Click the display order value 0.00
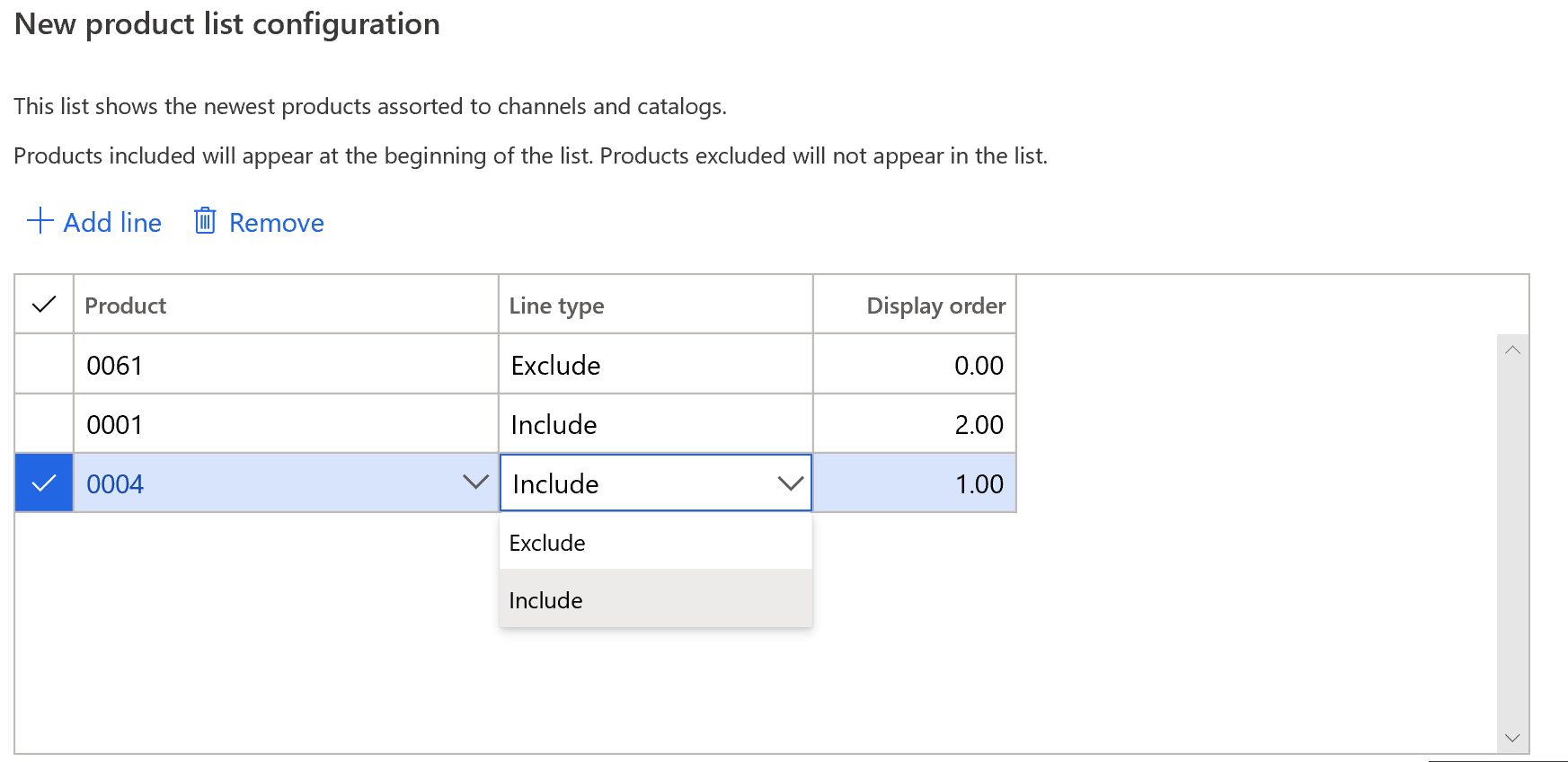Image resolution: width=1568 pixels, height=762 pixels. pos(979,366)
